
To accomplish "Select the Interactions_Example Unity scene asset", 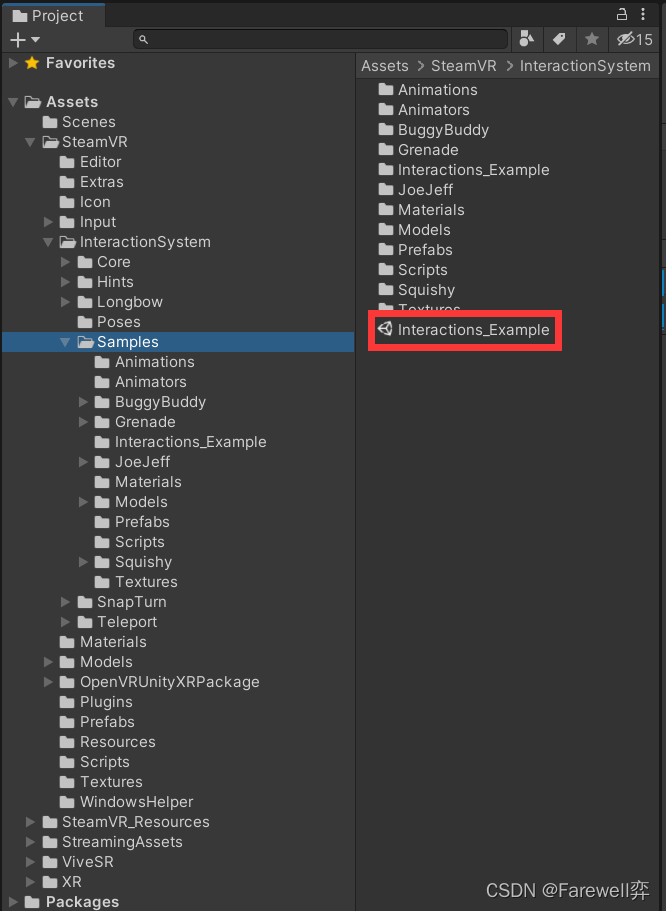I will tap(464, 330).
